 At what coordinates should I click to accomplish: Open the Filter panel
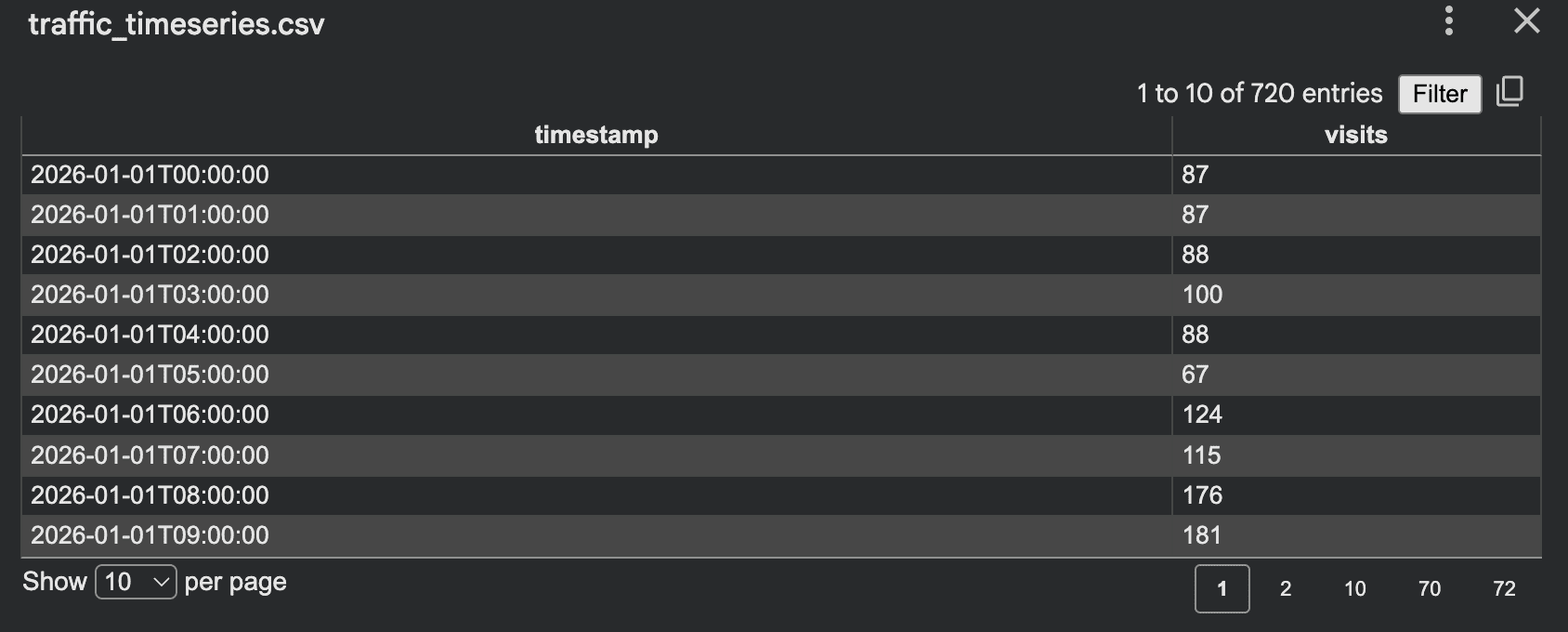(x=1439, y=94)
